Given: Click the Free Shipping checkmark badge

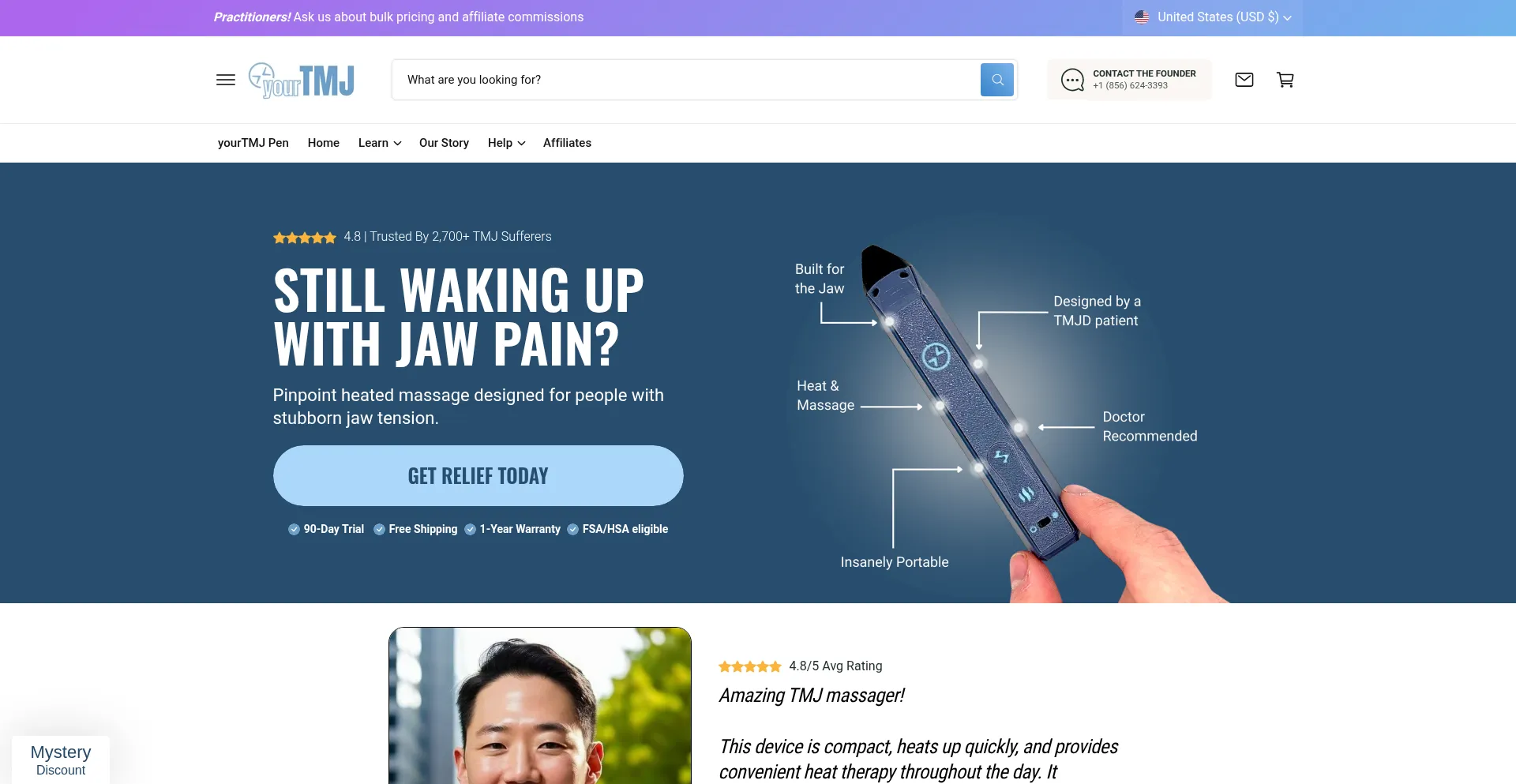Looking at the screenshot, I should click(x=379, y=529).
